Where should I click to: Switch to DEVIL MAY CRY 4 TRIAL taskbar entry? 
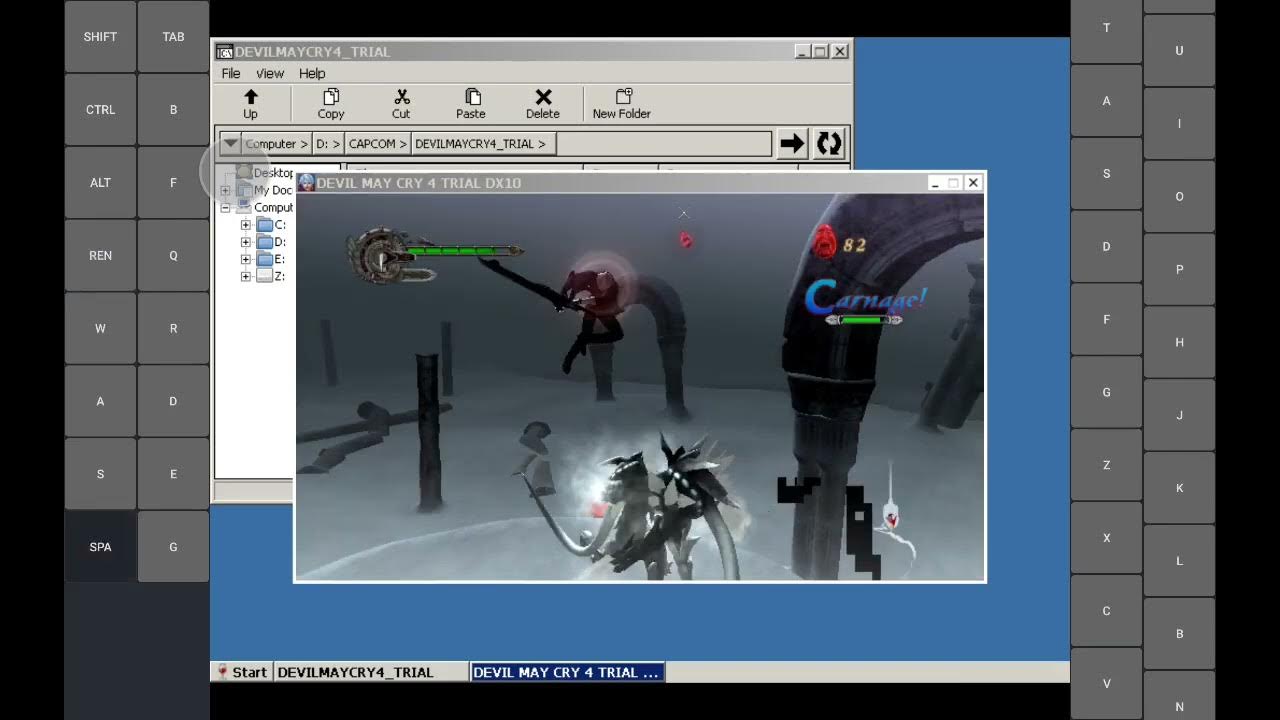pos(567,672)
